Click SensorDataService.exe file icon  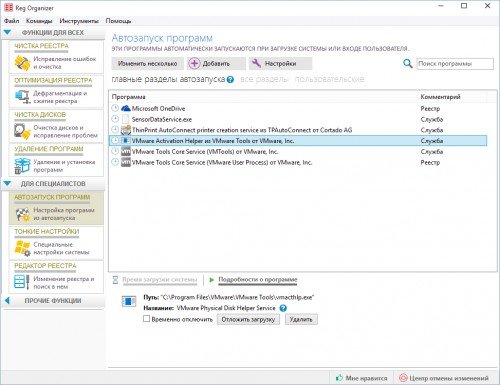pos(126,119)
